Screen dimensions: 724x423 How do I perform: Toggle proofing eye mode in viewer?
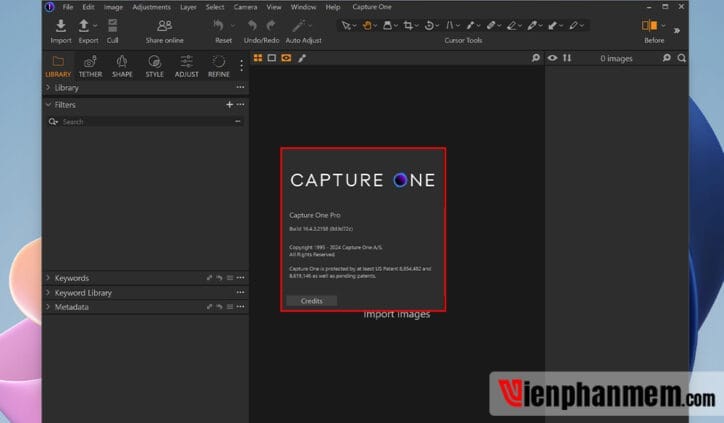click(286, 58)
